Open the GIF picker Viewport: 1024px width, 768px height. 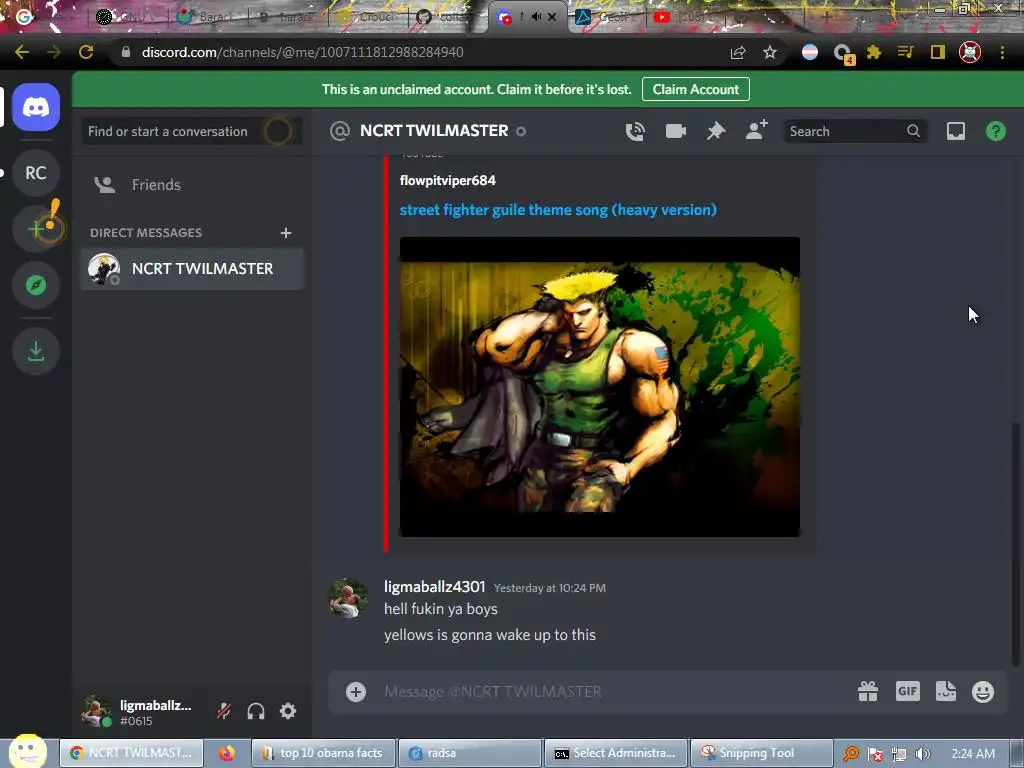pyautogui.click(x=908, y=691)
